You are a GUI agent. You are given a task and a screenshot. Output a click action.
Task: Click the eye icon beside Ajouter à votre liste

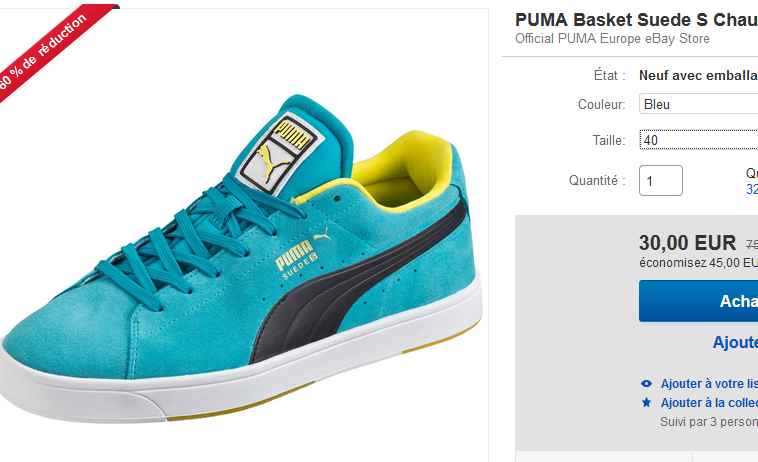click(x=646, y=384)
